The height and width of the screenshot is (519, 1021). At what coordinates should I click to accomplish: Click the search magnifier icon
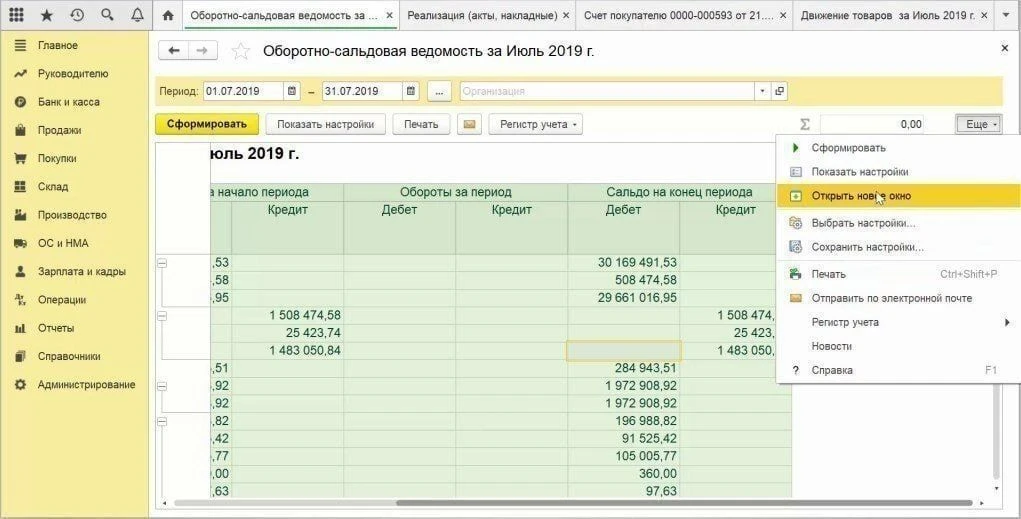click(x=107, y=14)
